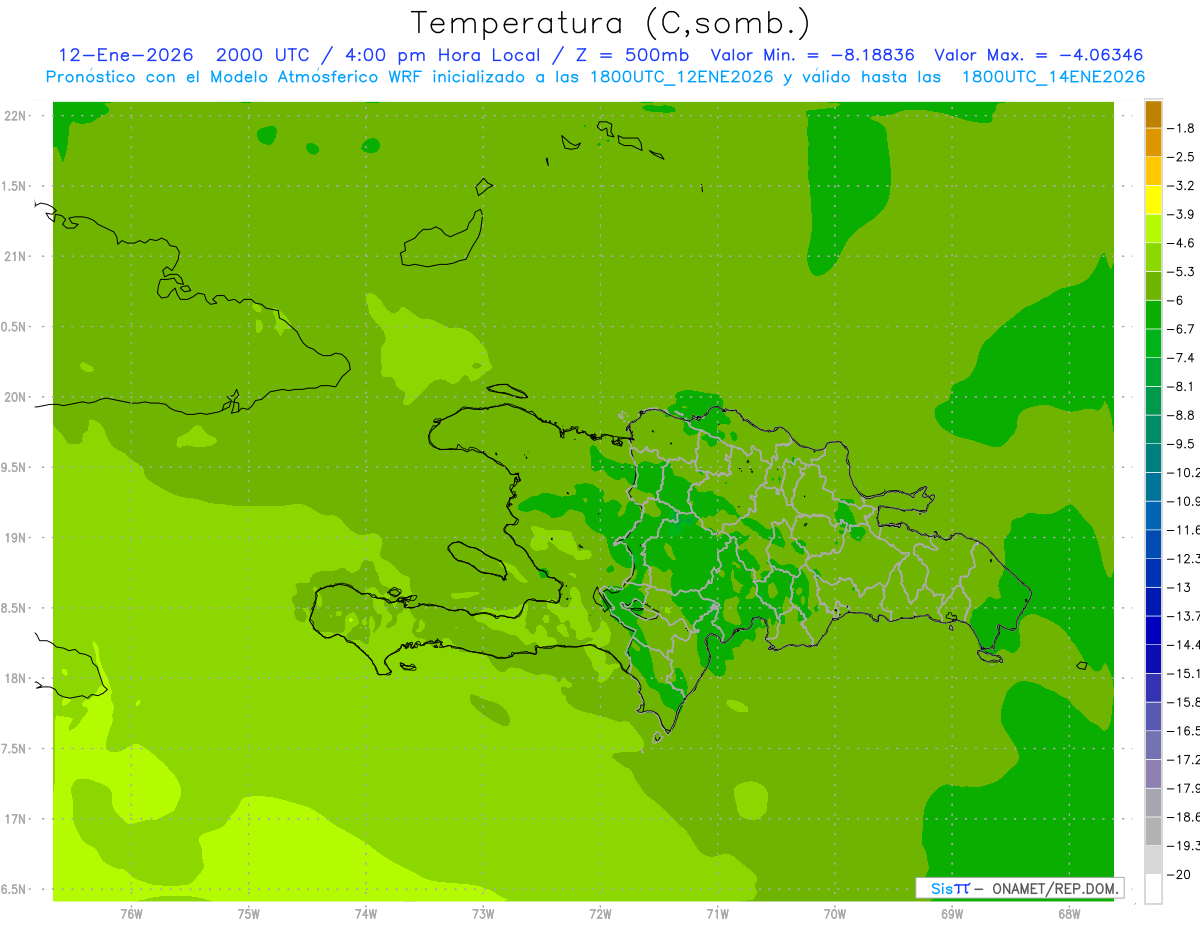The height and width of the screenshot is (927, 1200).
Task: Click the -3.9 colorbar value
Action: (1181, 214)
